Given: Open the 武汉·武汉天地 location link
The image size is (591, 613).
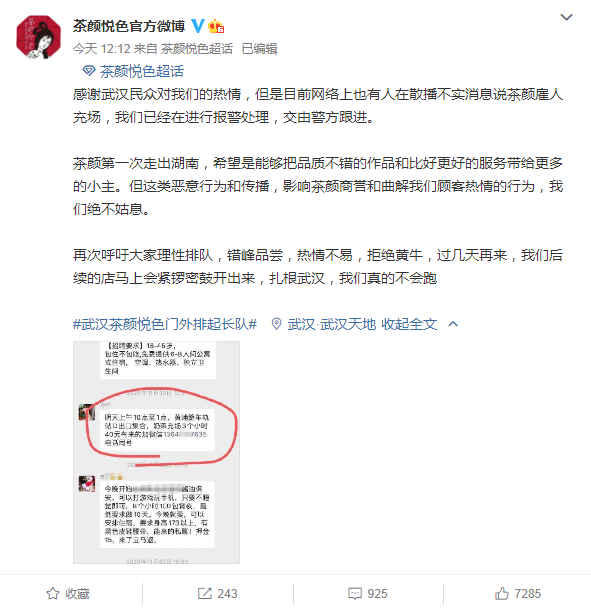Looking at the screenshot, I should pyautogui.click(x=331, y=324).
